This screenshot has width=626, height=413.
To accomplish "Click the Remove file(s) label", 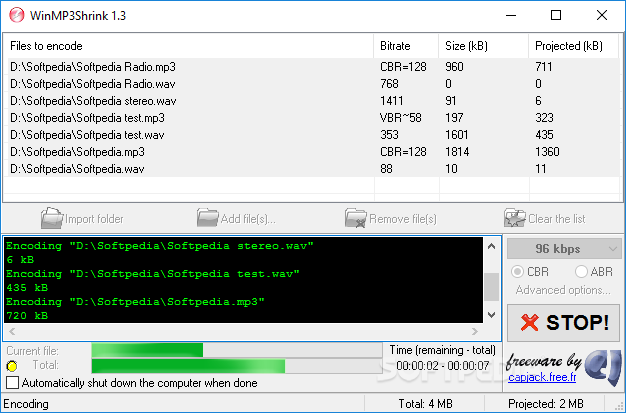I will [x=403, y=219].
